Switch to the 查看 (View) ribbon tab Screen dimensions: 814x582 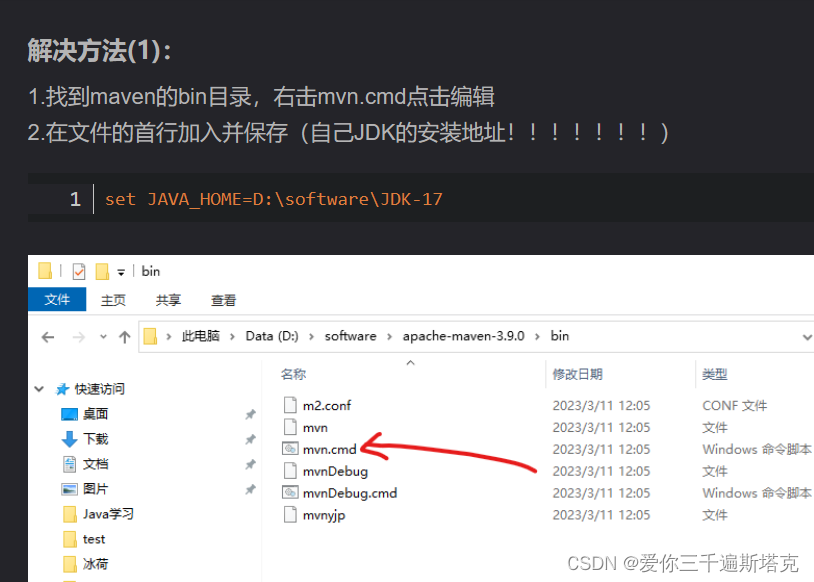[222, 299]
